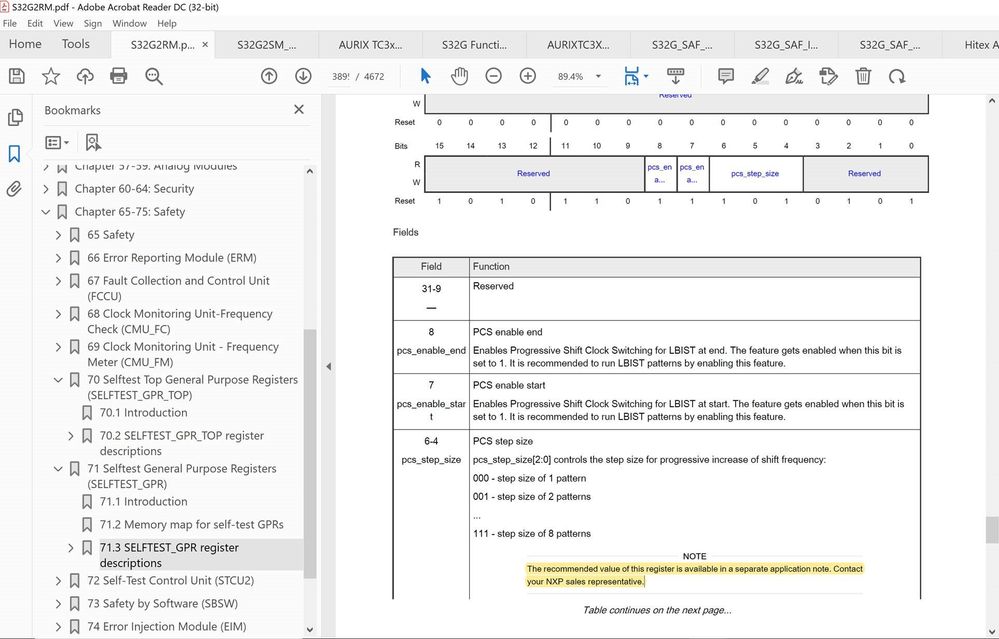
Task: Collapse navigation pane with side arrow
Action: point(329,366)
